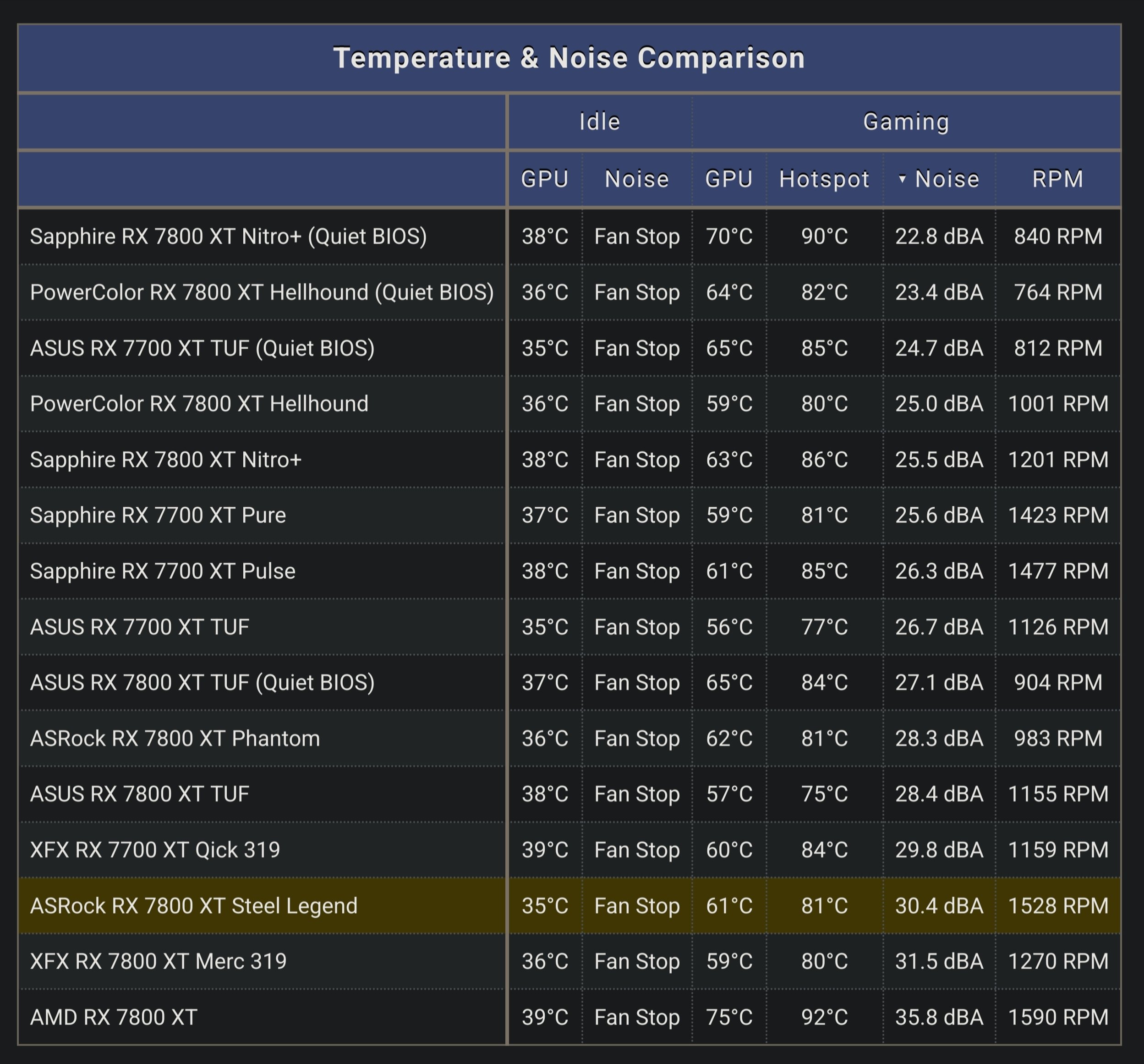Click the Idle Noise column header
The image size is (1144, 1064).
coord(636,179)
